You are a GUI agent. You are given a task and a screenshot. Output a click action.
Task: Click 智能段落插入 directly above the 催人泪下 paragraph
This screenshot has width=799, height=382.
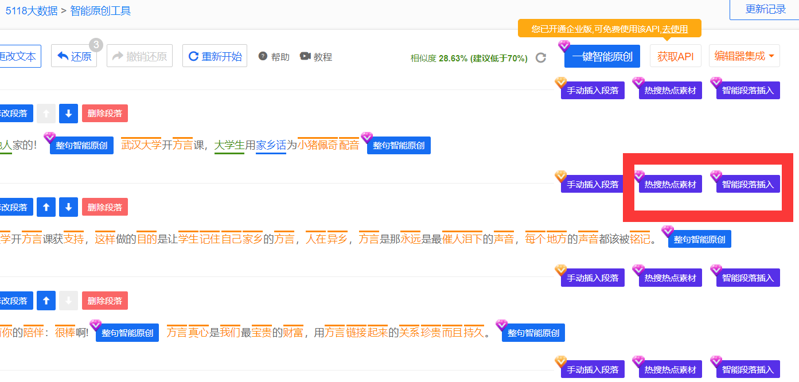[x=748, y=184]
